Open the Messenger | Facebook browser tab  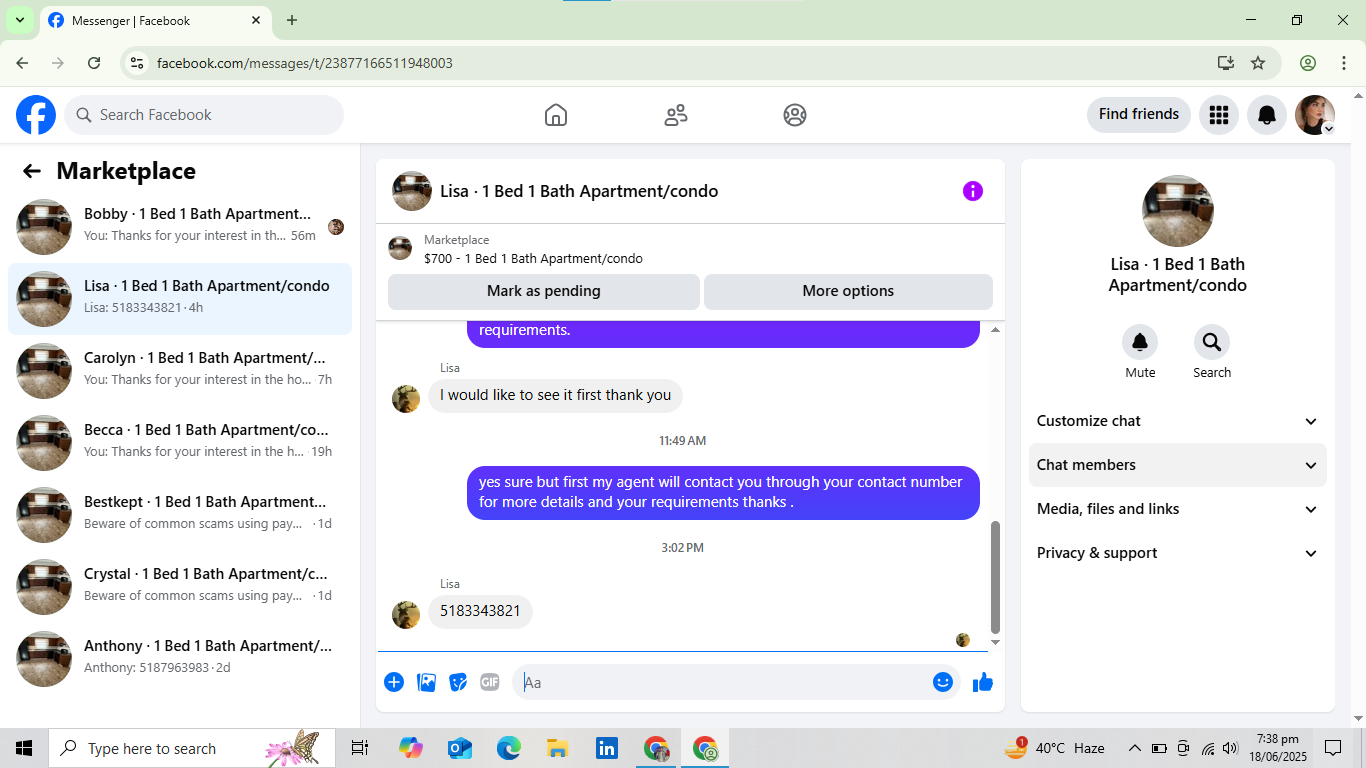(x=155, y=20)
